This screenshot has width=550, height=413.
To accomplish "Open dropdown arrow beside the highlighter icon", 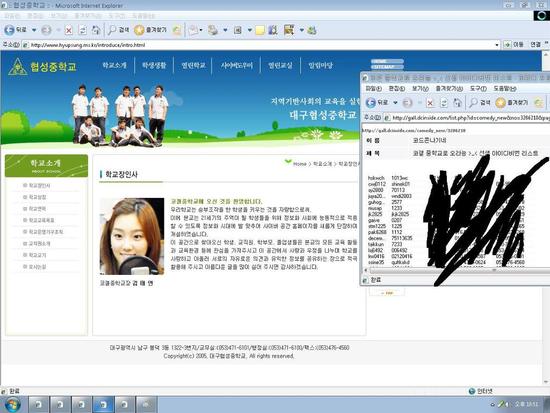I will [x=302, y=31].
